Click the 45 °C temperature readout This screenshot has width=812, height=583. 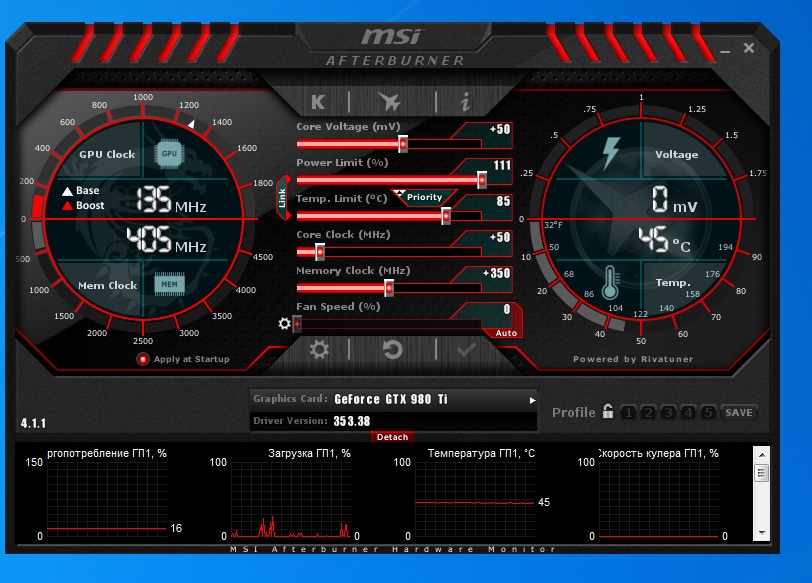[664, 240]
